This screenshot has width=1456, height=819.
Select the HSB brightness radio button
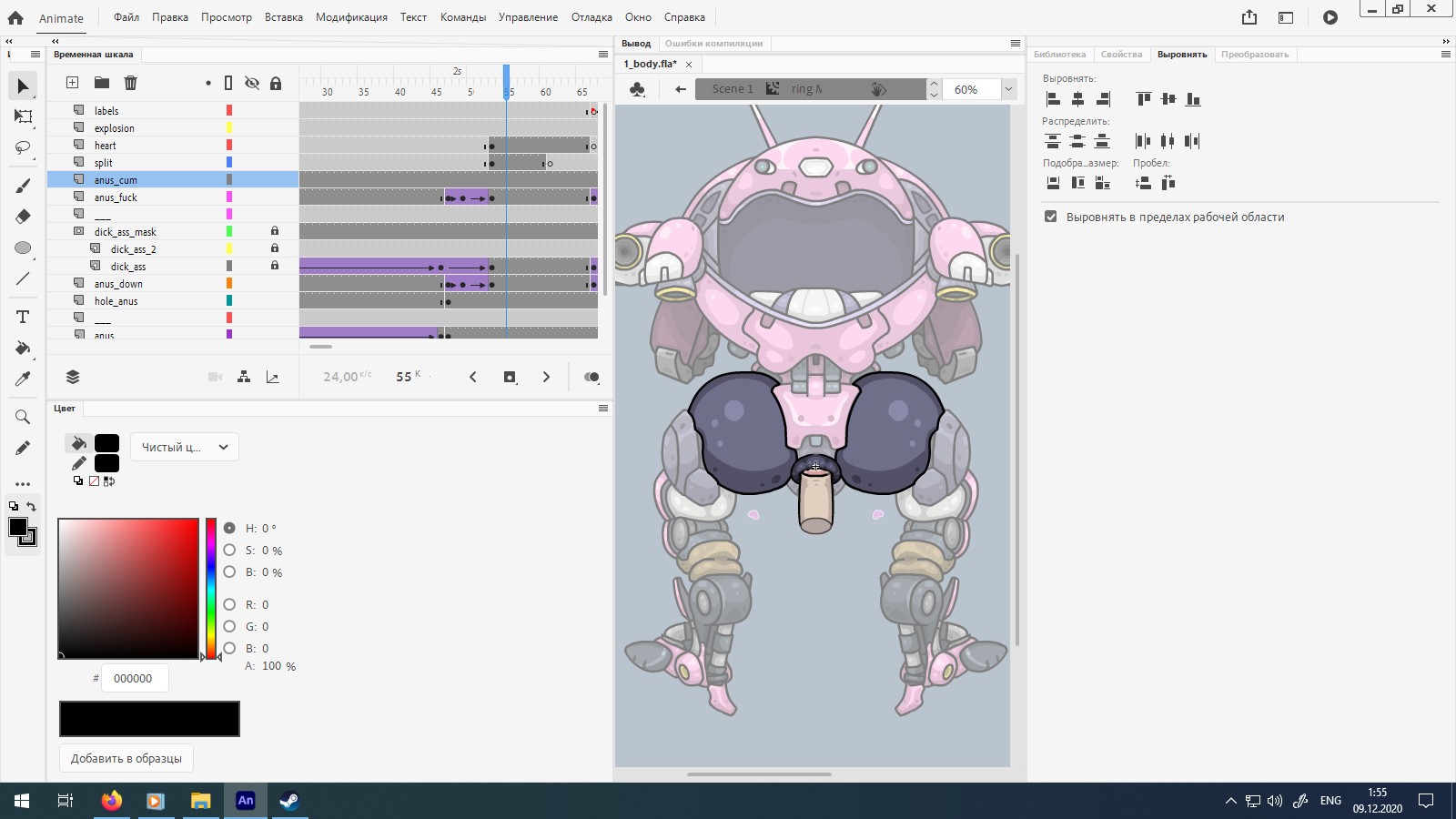point(229,571)
